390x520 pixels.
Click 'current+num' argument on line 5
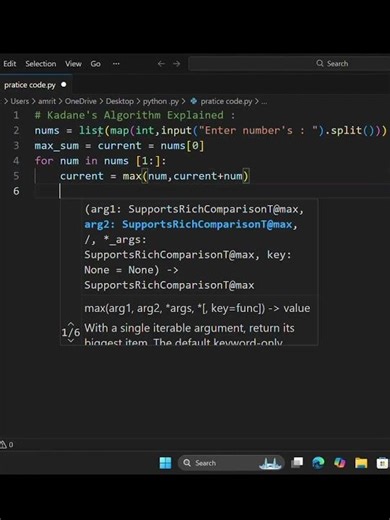point(208,176)
